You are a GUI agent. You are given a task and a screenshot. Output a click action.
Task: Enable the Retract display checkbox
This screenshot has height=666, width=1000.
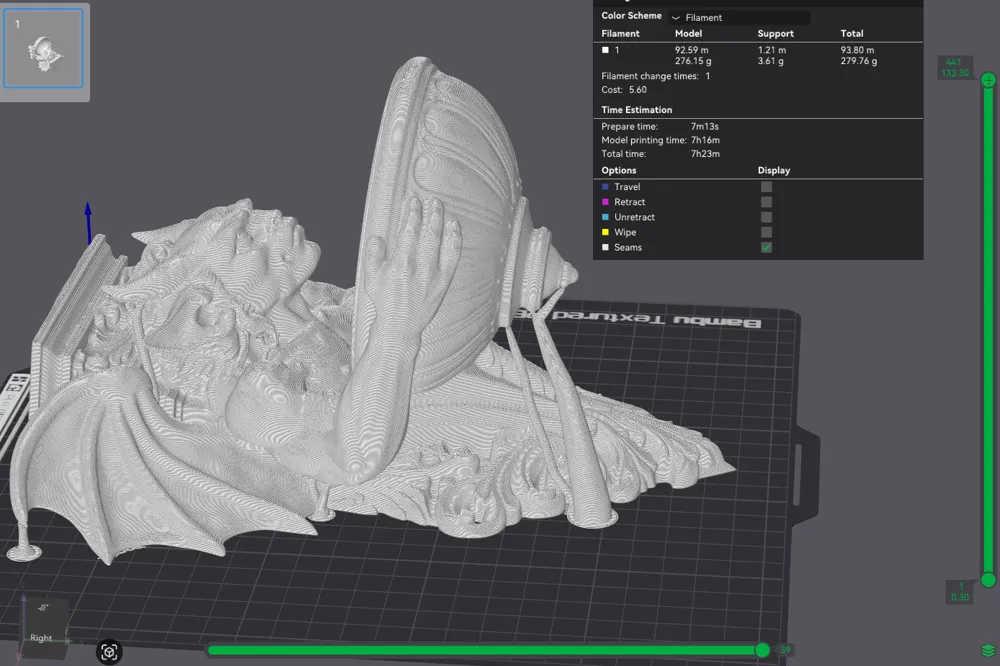point(765,202)
